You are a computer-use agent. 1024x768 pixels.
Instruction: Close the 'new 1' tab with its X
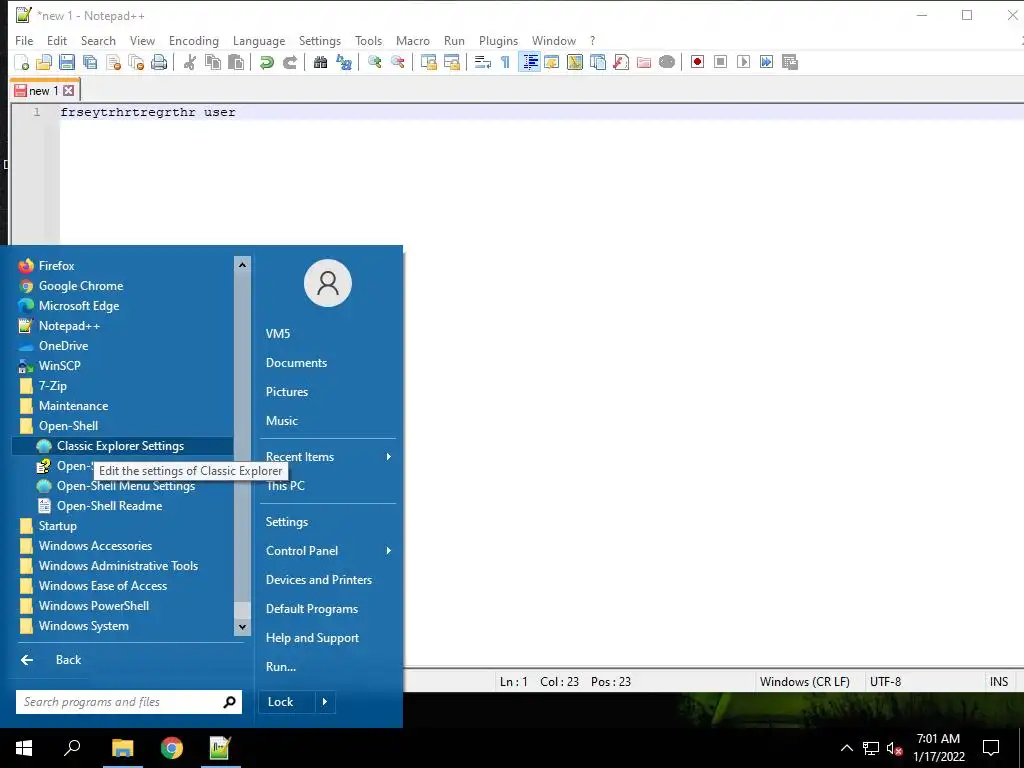(x=68, y=91)
